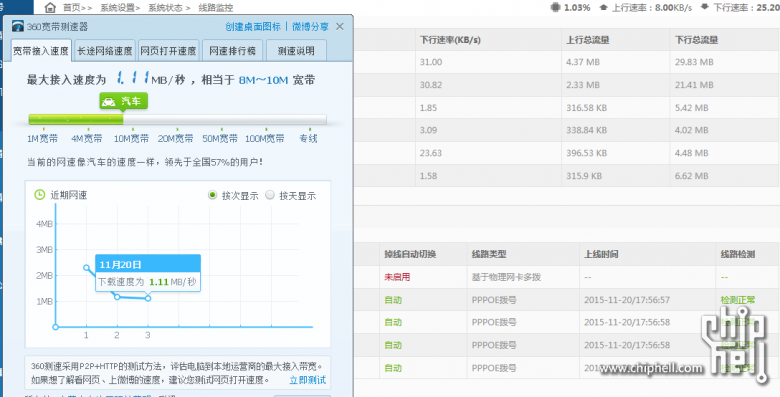The width and height of the screenshot is (780, 397).
Task: Click the 6.62 MB cell
Action: [x=692, y=176]
